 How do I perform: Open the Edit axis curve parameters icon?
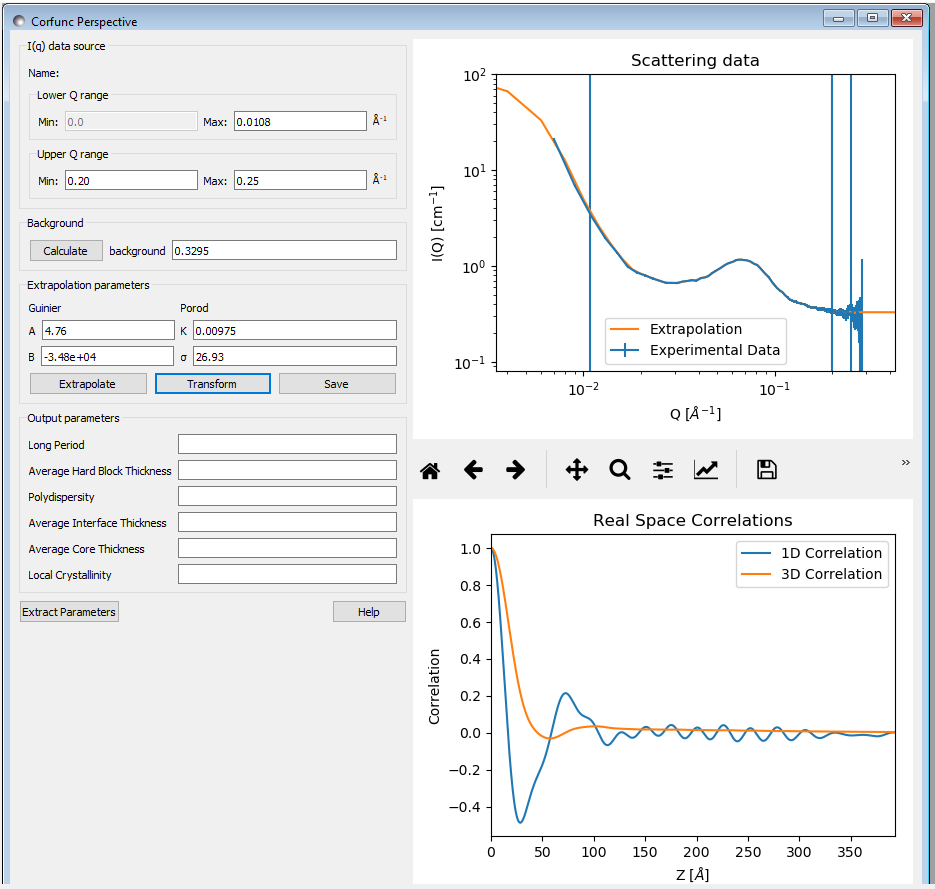706,470
